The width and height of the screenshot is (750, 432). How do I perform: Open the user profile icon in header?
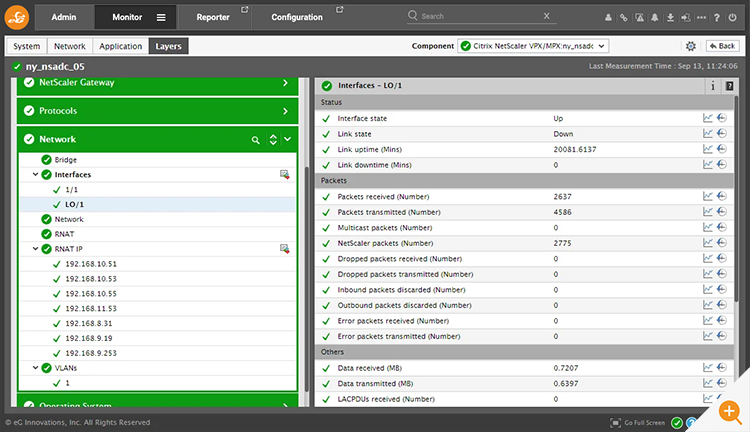coord(608,18)
